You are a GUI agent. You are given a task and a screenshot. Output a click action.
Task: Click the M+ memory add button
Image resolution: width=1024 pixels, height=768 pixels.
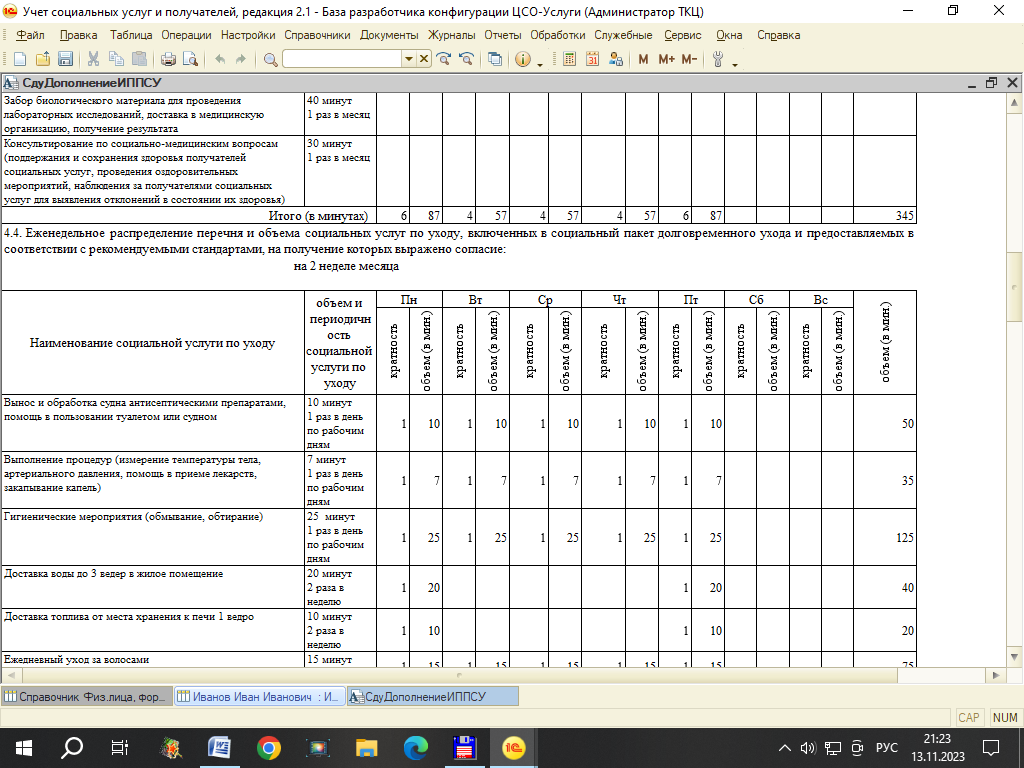tap(667, 59)
